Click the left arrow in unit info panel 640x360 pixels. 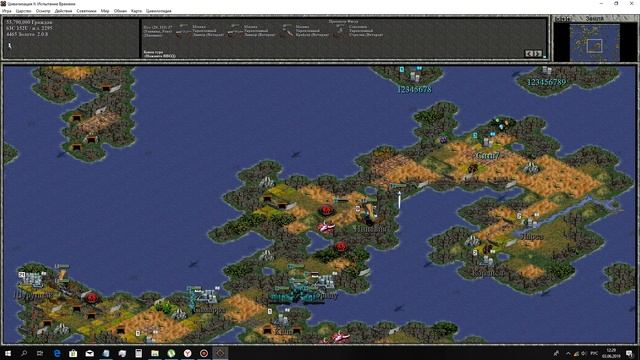[x=529, y=53]
